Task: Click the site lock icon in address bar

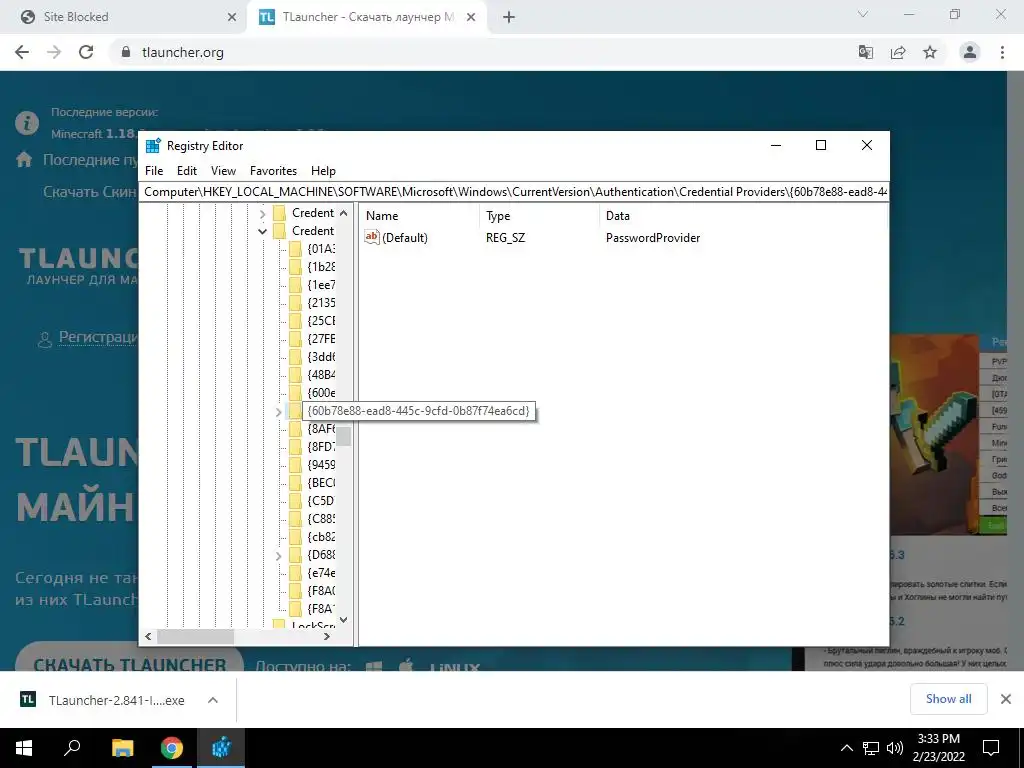Action: pos(126,52)
